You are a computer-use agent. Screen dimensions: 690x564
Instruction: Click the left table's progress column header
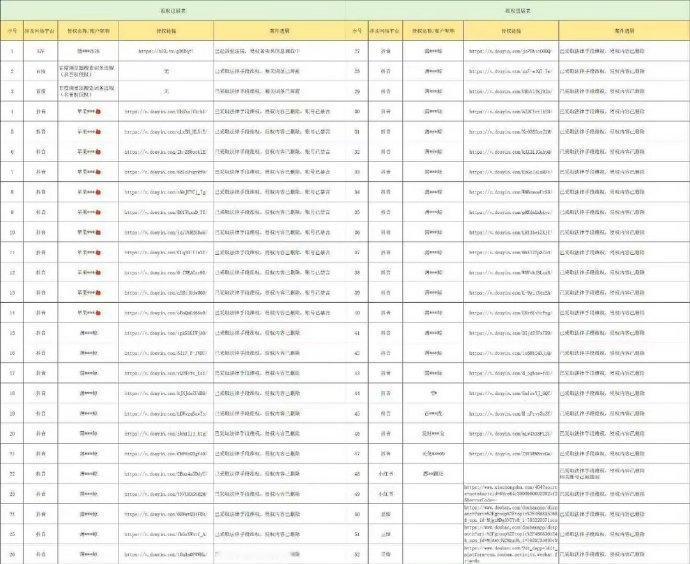point(279,31)
